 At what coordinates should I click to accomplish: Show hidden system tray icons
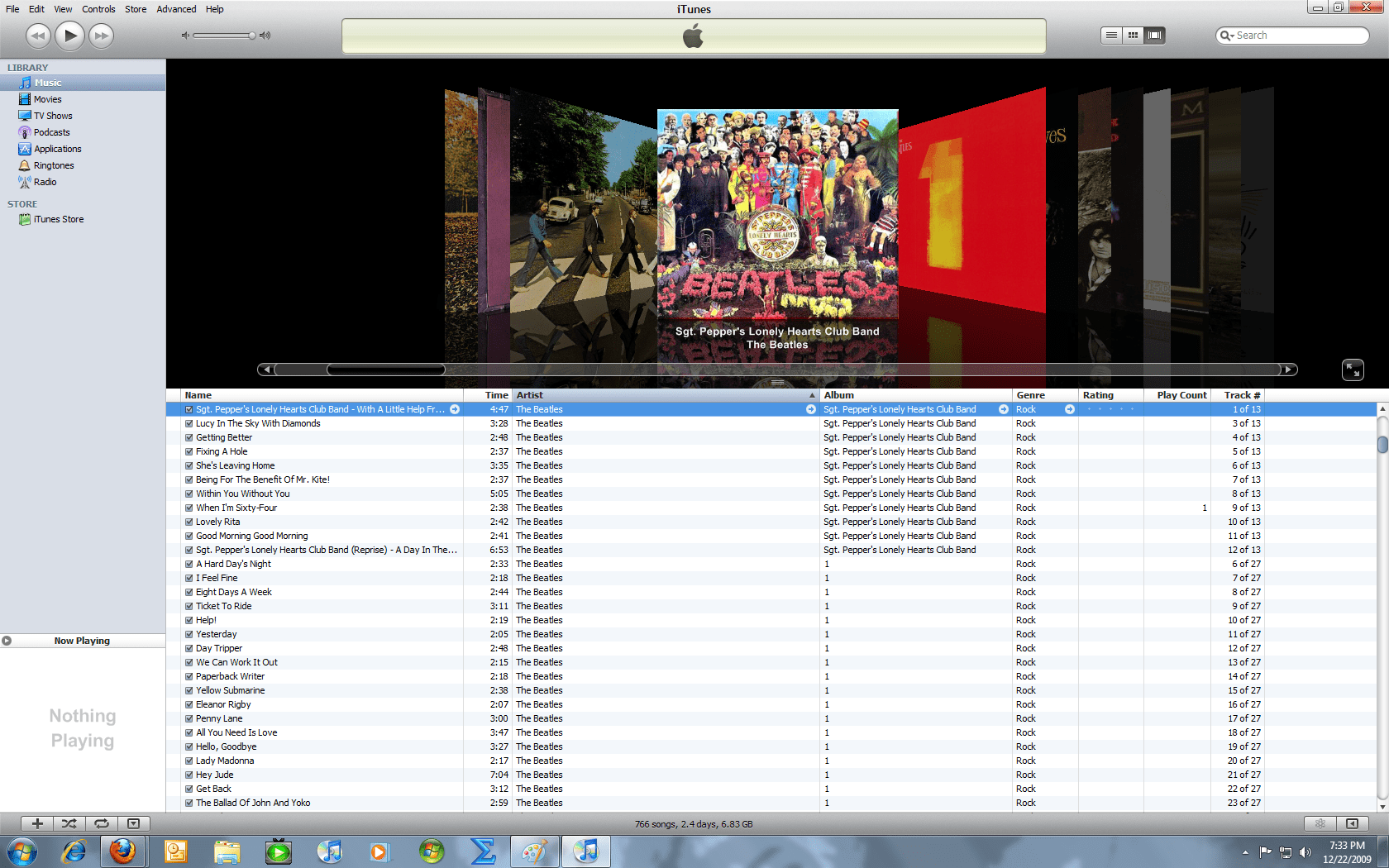pyautogui.click(x=1245, y=852)
